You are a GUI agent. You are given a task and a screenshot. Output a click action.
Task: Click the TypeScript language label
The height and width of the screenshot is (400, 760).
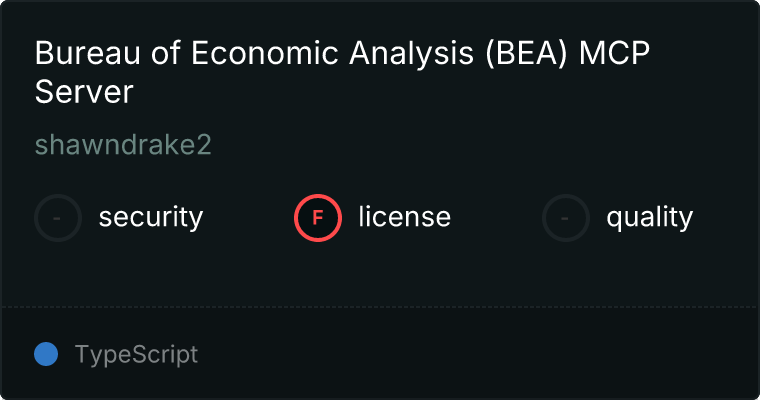point(136,354)
